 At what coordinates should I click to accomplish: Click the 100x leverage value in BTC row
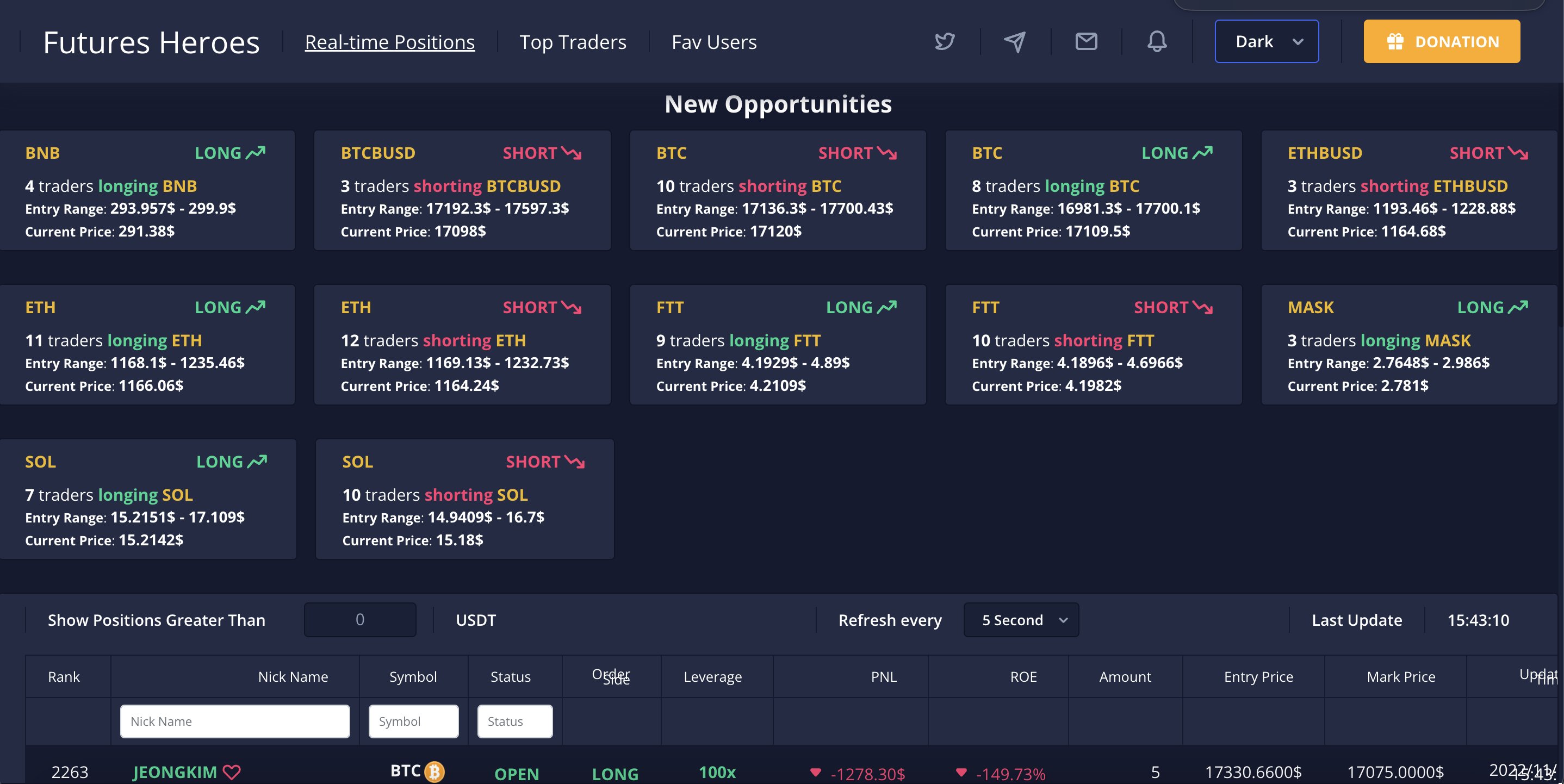[x=717, y=772]
